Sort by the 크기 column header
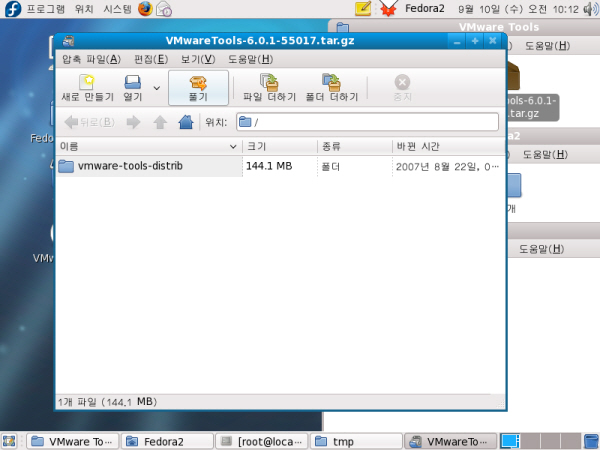Image resolution: width=600 pixels, height=450 pixels. coord(280,146)
